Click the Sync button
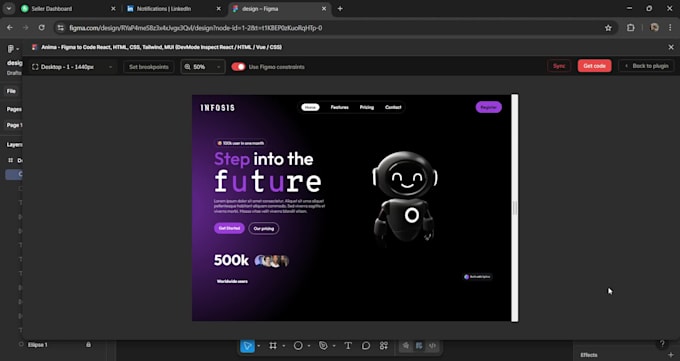This screenshot has width=680, height=361. click(559, 66)
